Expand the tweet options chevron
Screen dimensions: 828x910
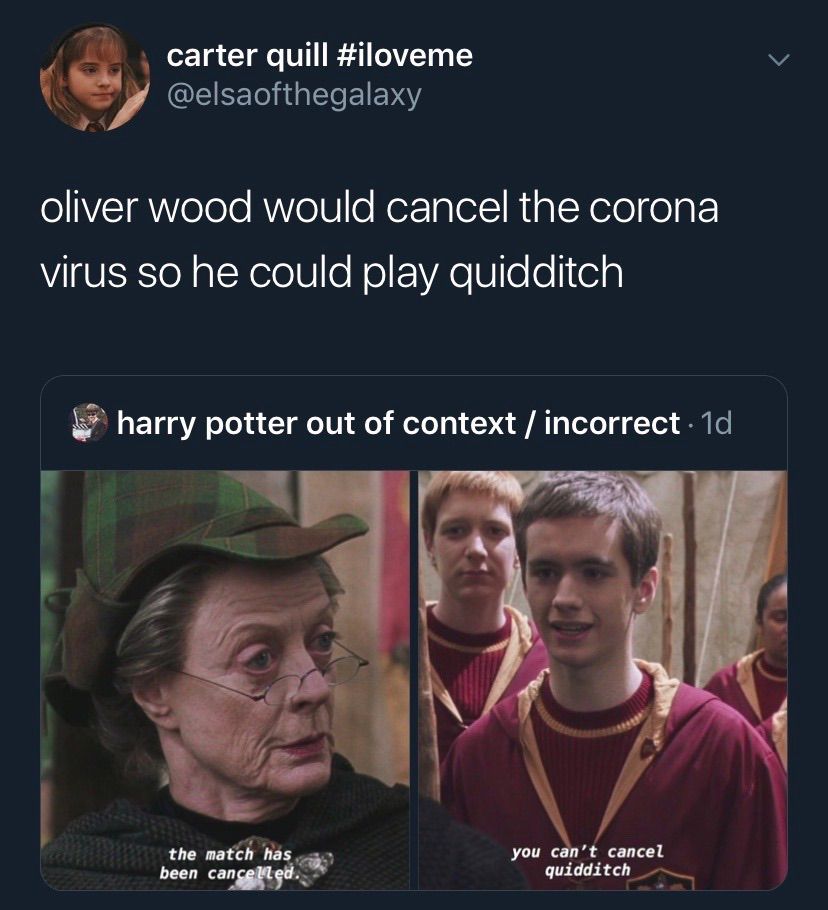[778, 59]
